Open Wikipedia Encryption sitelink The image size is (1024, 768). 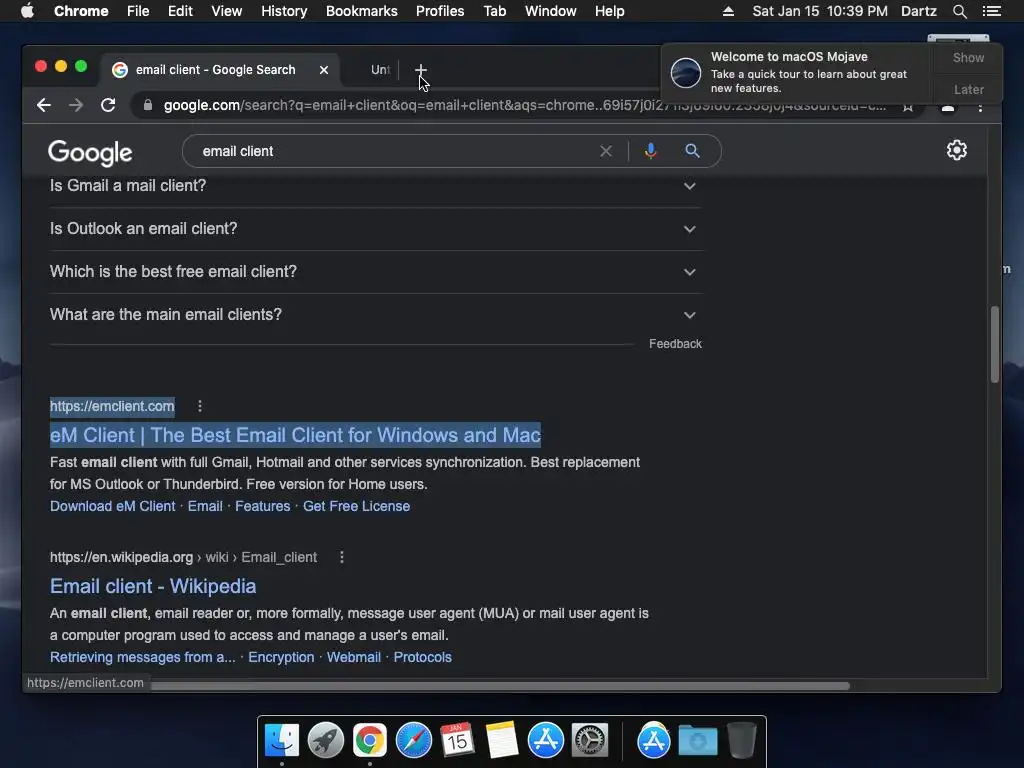(281, 657)
